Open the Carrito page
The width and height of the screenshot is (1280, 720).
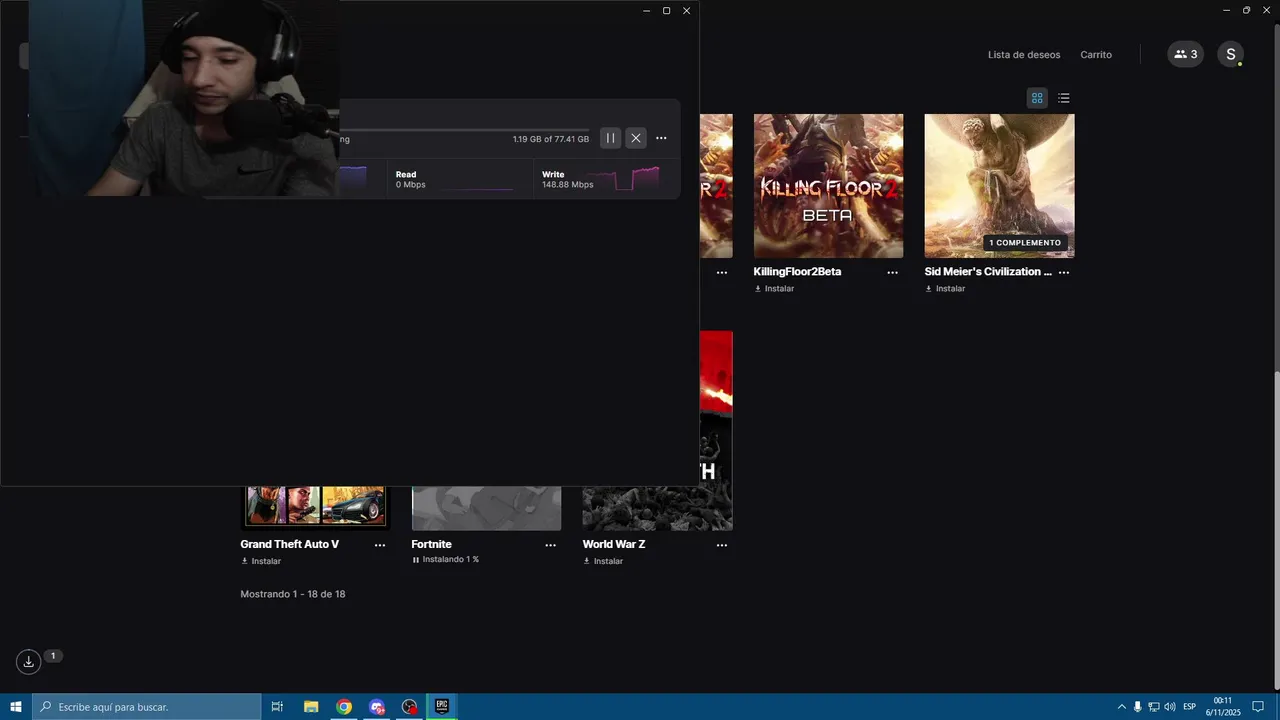coord(1096,55)
